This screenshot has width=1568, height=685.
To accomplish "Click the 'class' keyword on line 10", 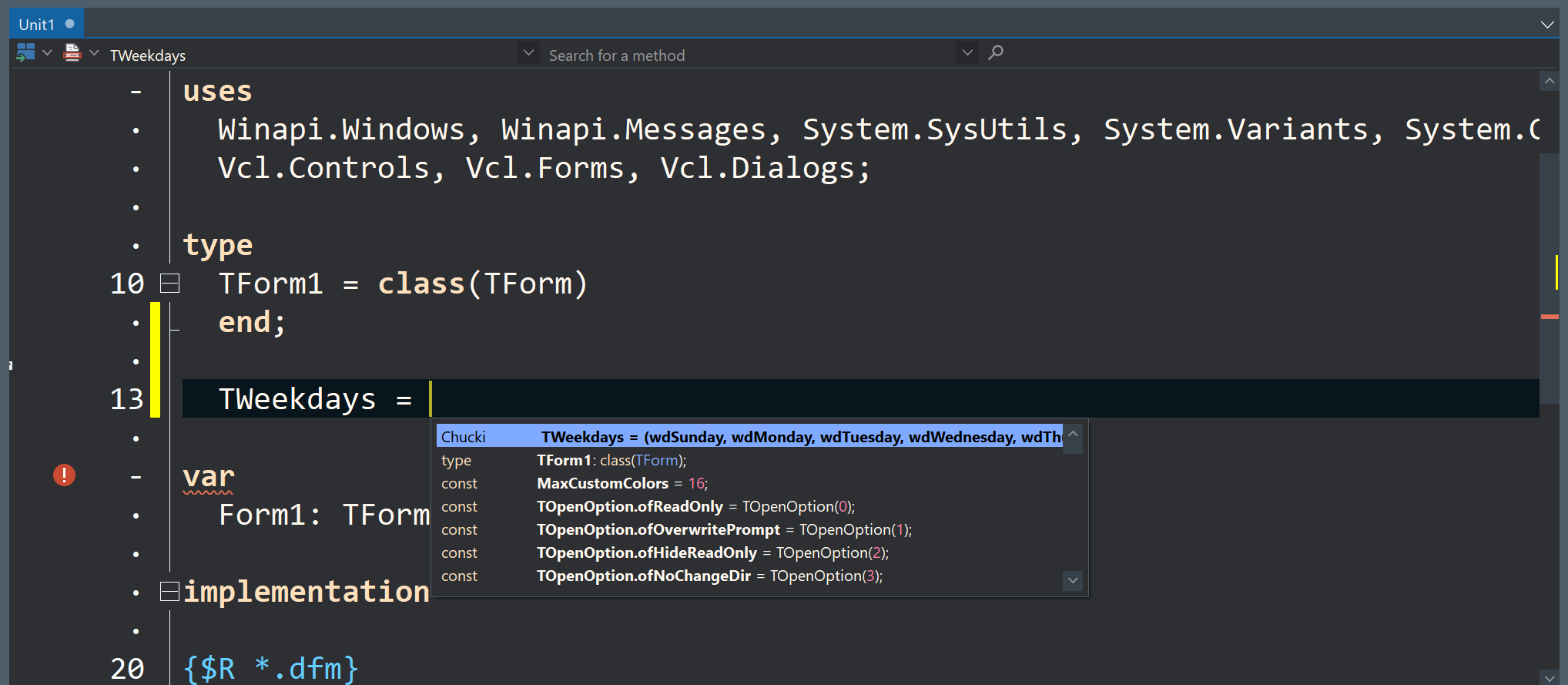I will click(421, 284).
